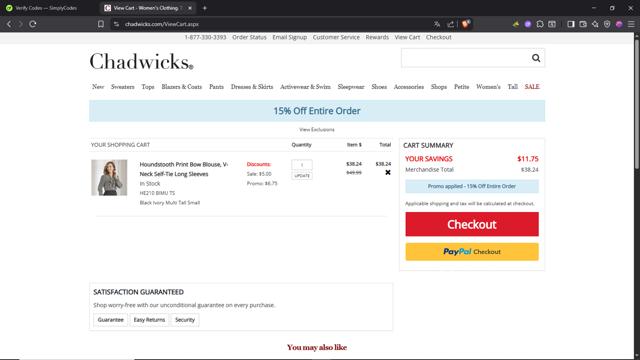Click the View Cart top link
The width and height of the screenshot is (640, 360).
(x=407, y=37)
